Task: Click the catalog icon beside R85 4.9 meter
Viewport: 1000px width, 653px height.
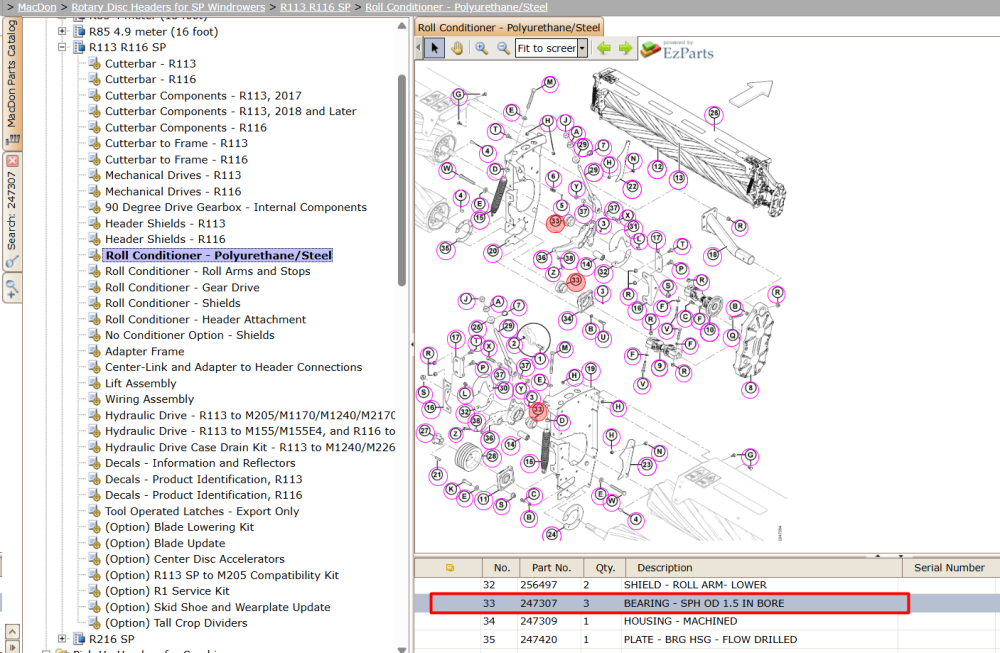Action: (79, 31)
